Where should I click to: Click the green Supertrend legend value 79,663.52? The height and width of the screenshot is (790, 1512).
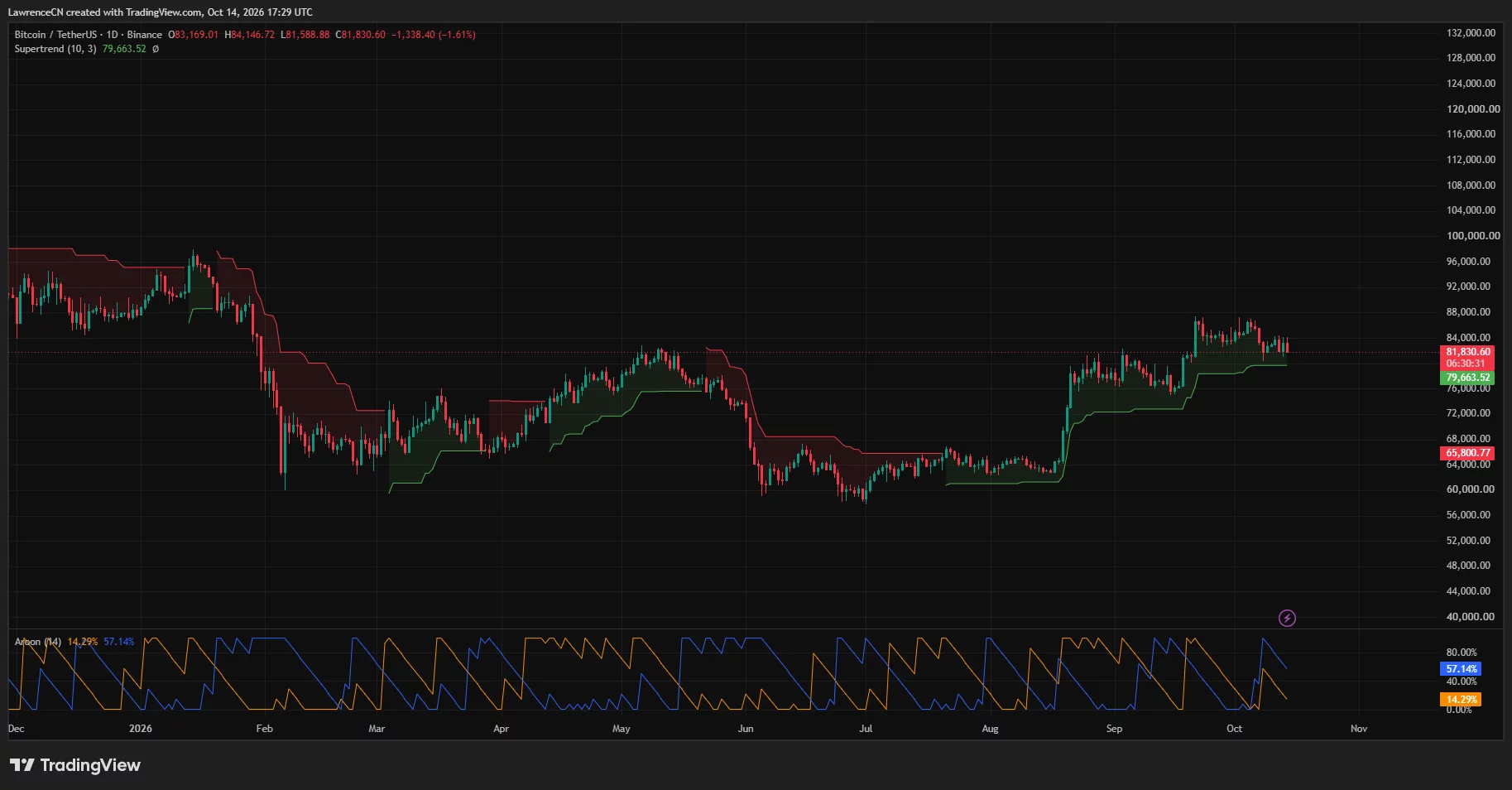click(x=124, y=49)
